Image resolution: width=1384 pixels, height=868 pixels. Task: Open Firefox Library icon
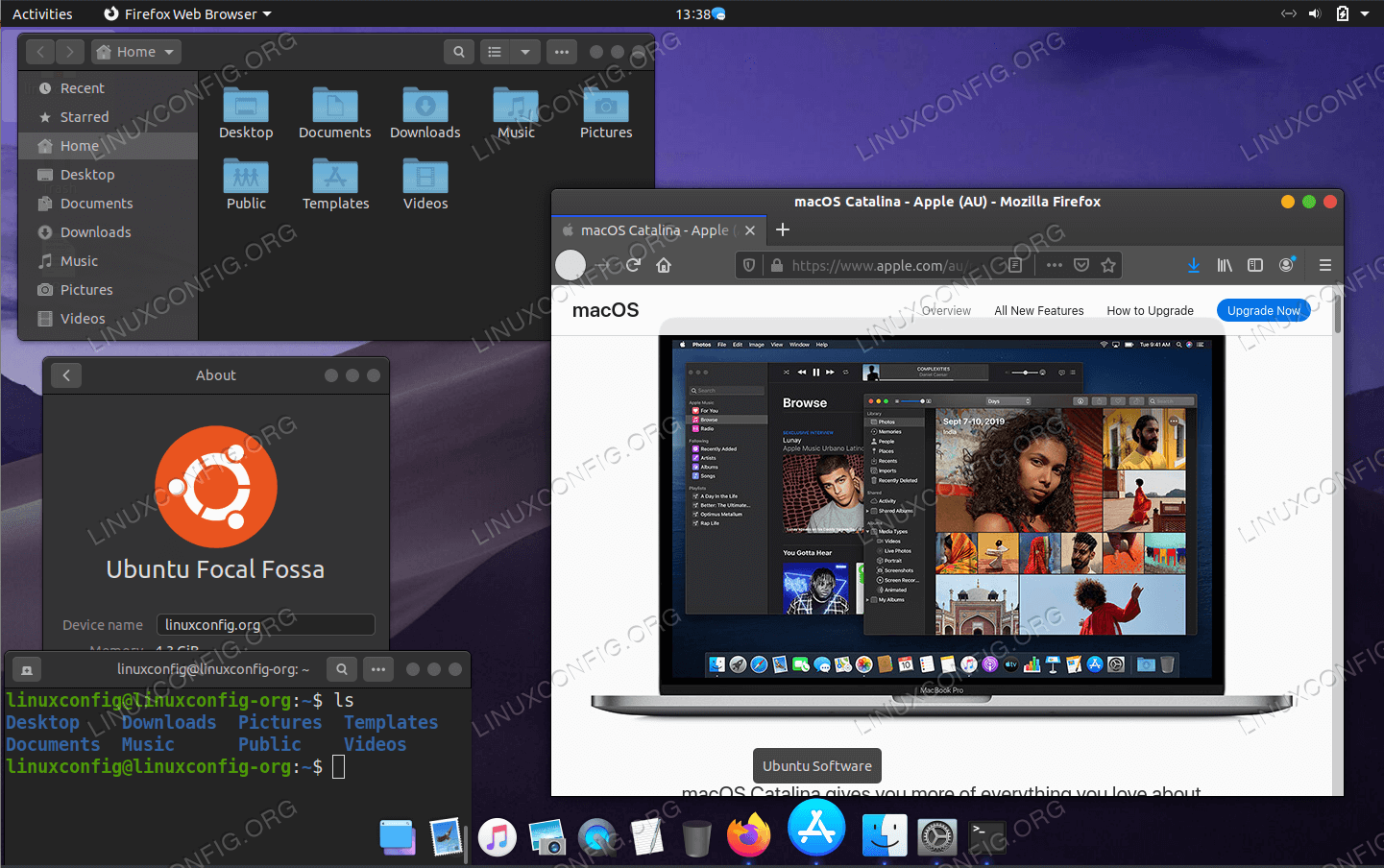pos(1225,265)
